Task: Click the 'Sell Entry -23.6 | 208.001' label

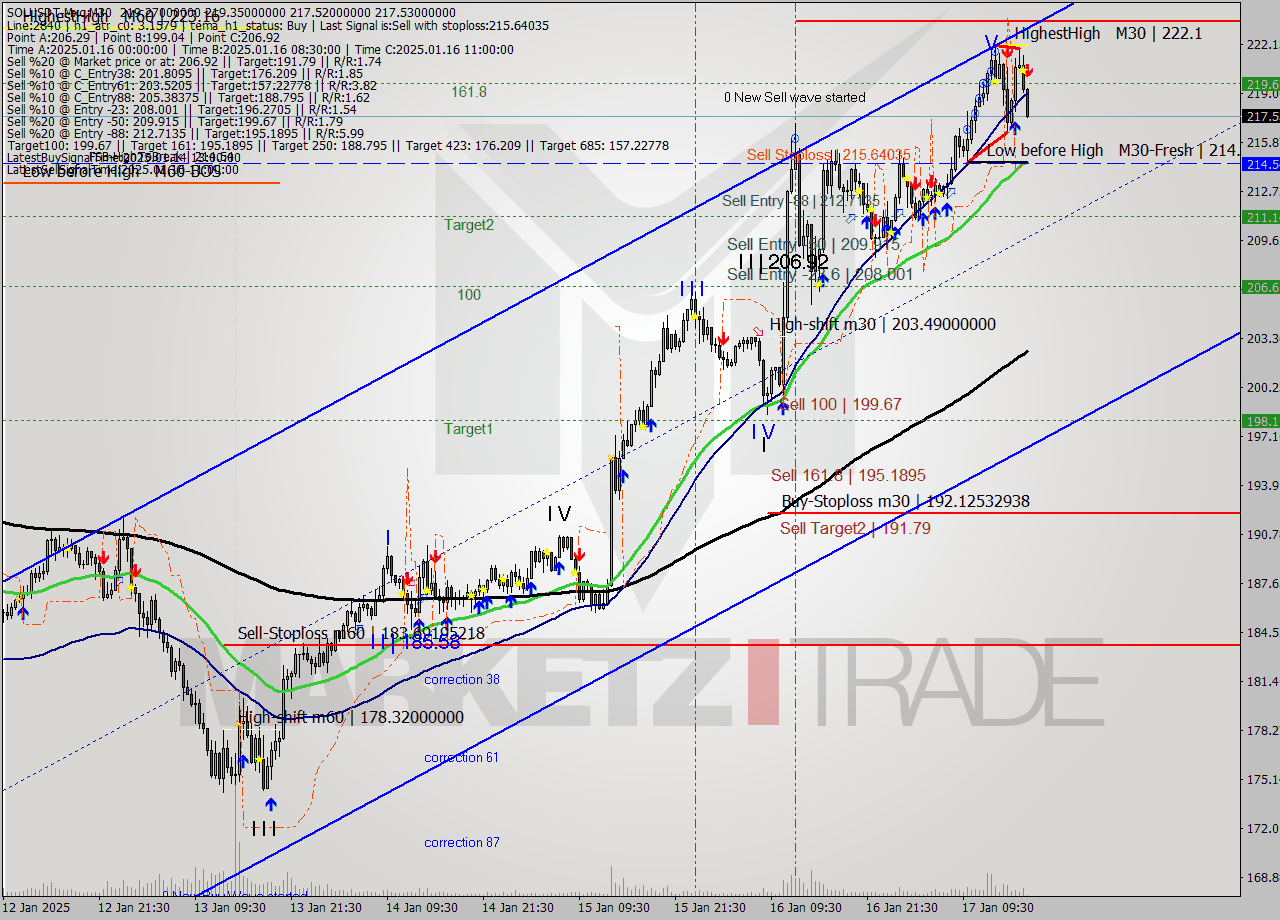Action: point(820,274)
